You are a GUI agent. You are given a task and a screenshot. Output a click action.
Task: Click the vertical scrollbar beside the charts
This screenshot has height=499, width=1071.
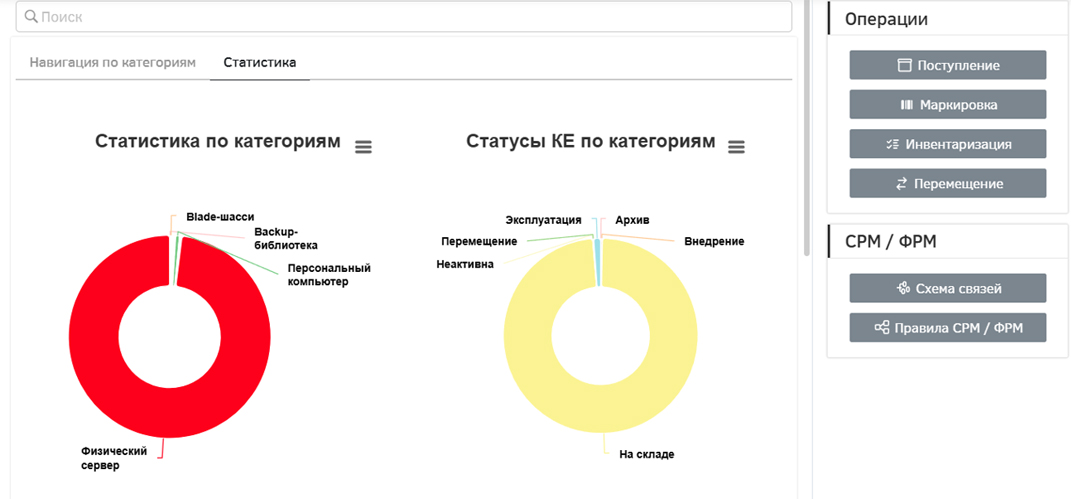click(x=805, y=130)
